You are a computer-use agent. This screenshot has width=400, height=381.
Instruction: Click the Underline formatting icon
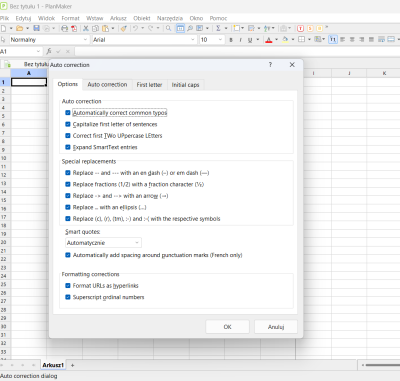tap(250, 40)
